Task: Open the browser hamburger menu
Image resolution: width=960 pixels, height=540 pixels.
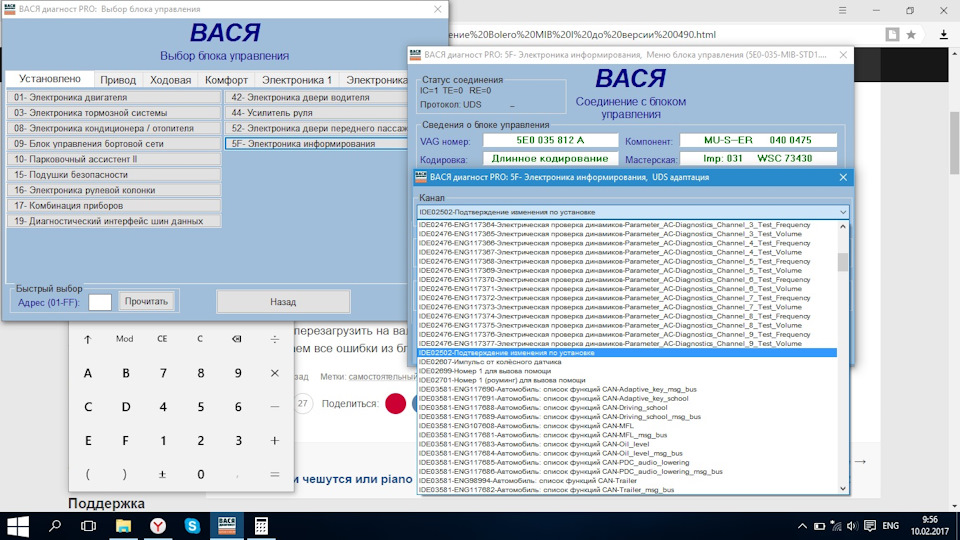Action: (x=842, y=10)
